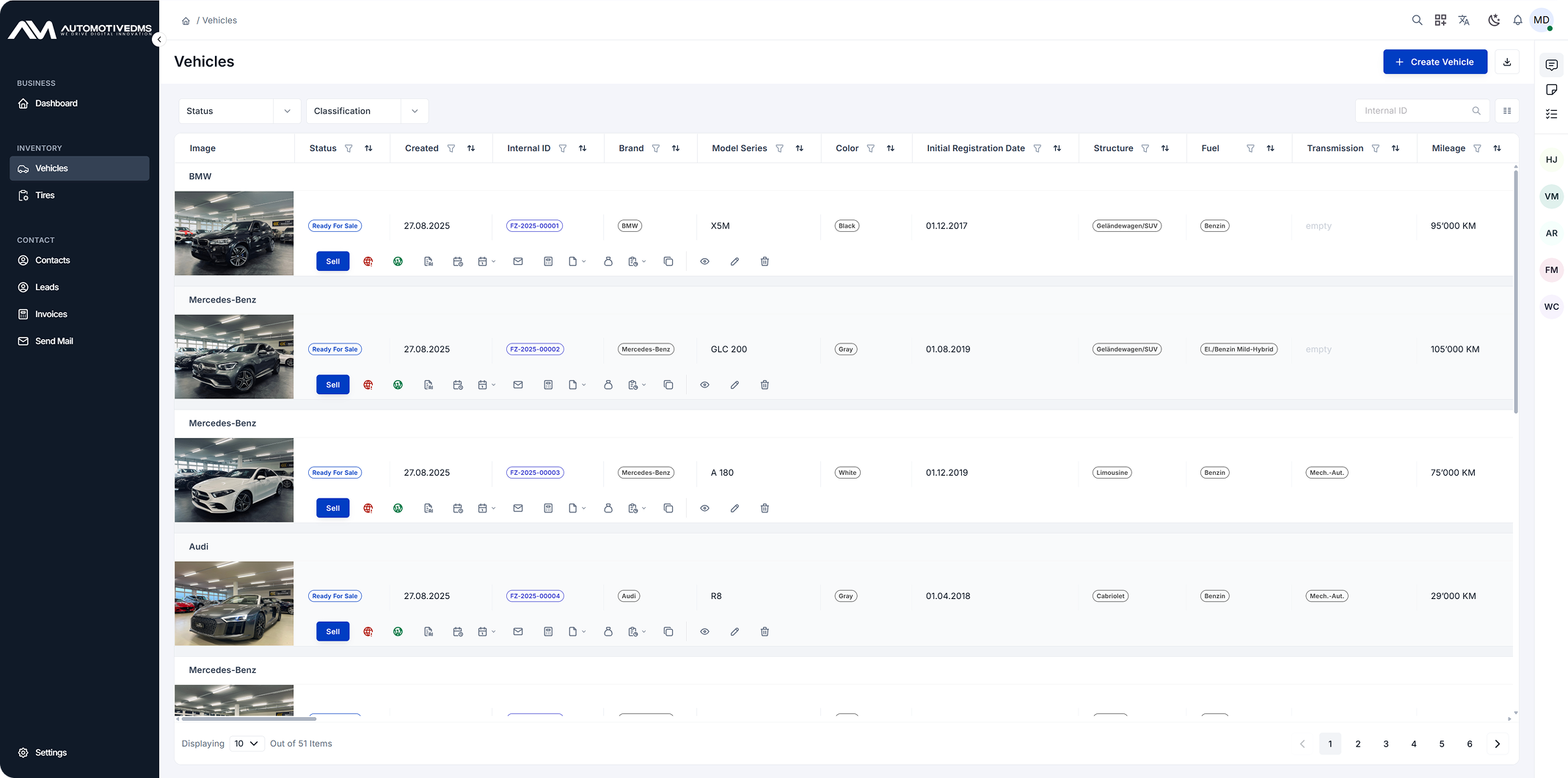This screenshot has height=778, width=1568.
Task: Open the items-per-page dropdown showing 10
Action: tap(247, 744)
